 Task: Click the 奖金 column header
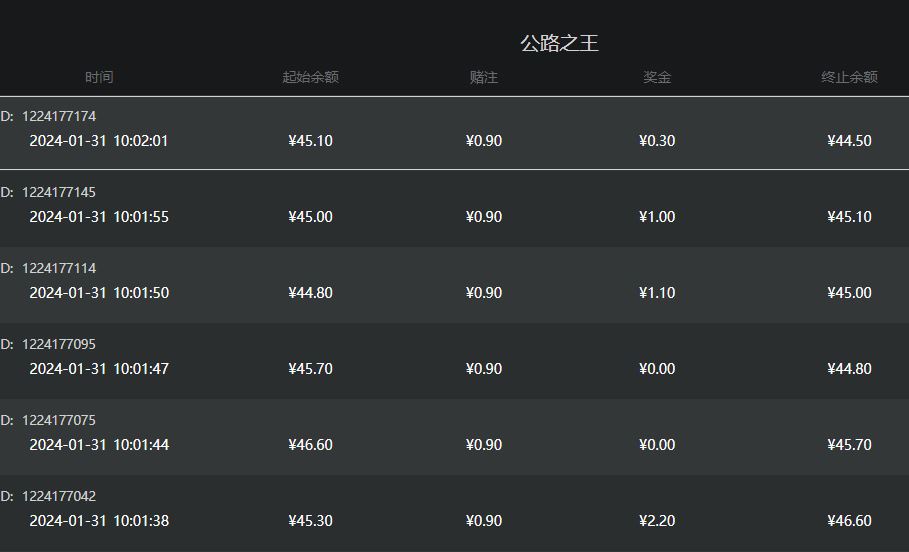tap(657, 77)
